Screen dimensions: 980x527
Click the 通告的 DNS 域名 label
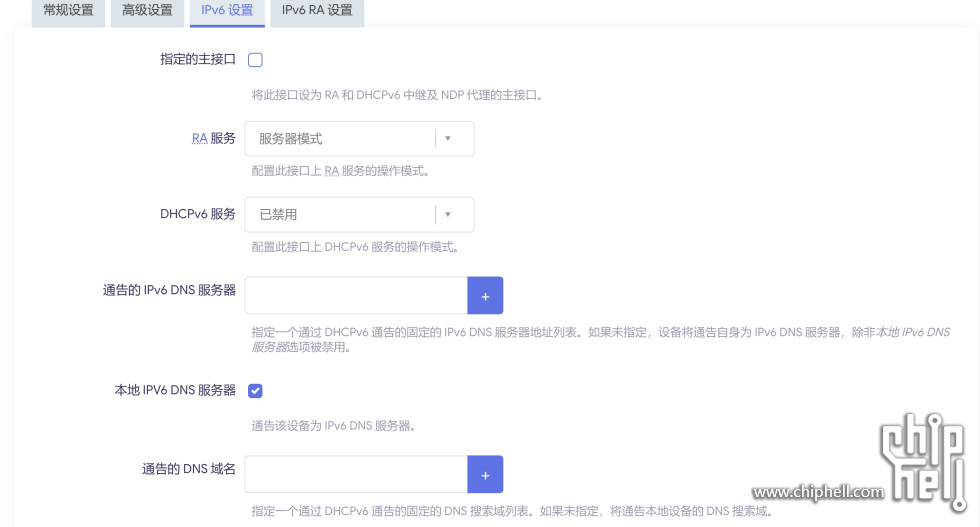click(189, 469)
